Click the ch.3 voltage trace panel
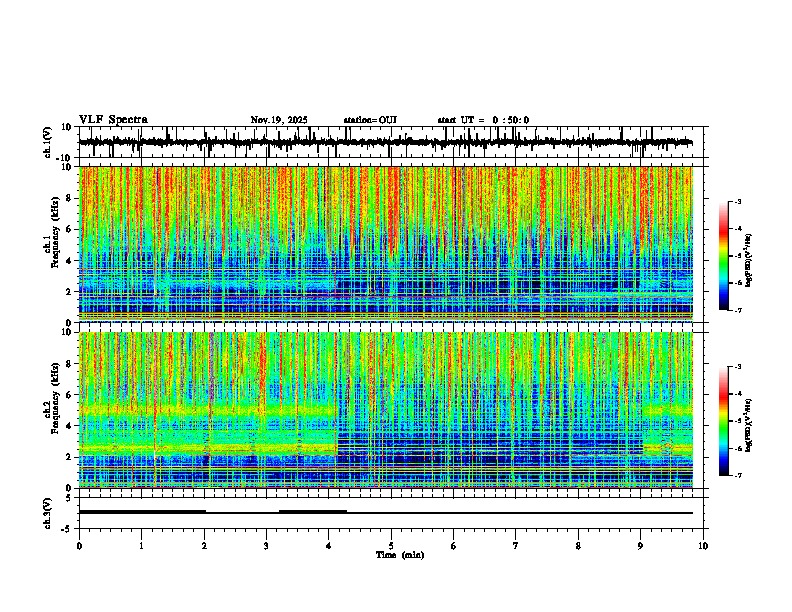 click(x=391, y=513)
